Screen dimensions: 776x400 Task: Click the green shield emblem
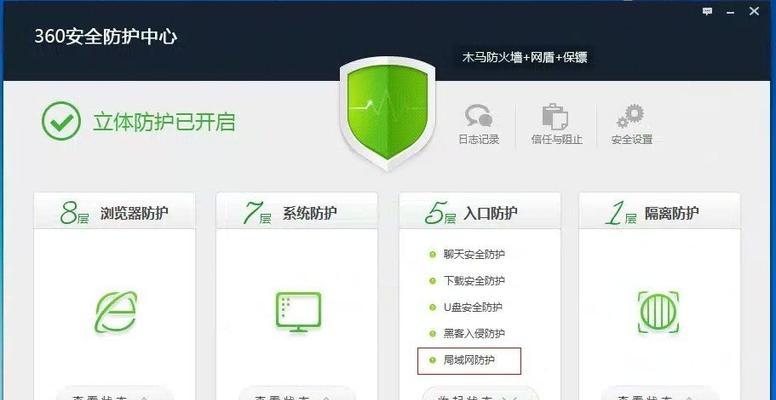(x=388, y=113)
